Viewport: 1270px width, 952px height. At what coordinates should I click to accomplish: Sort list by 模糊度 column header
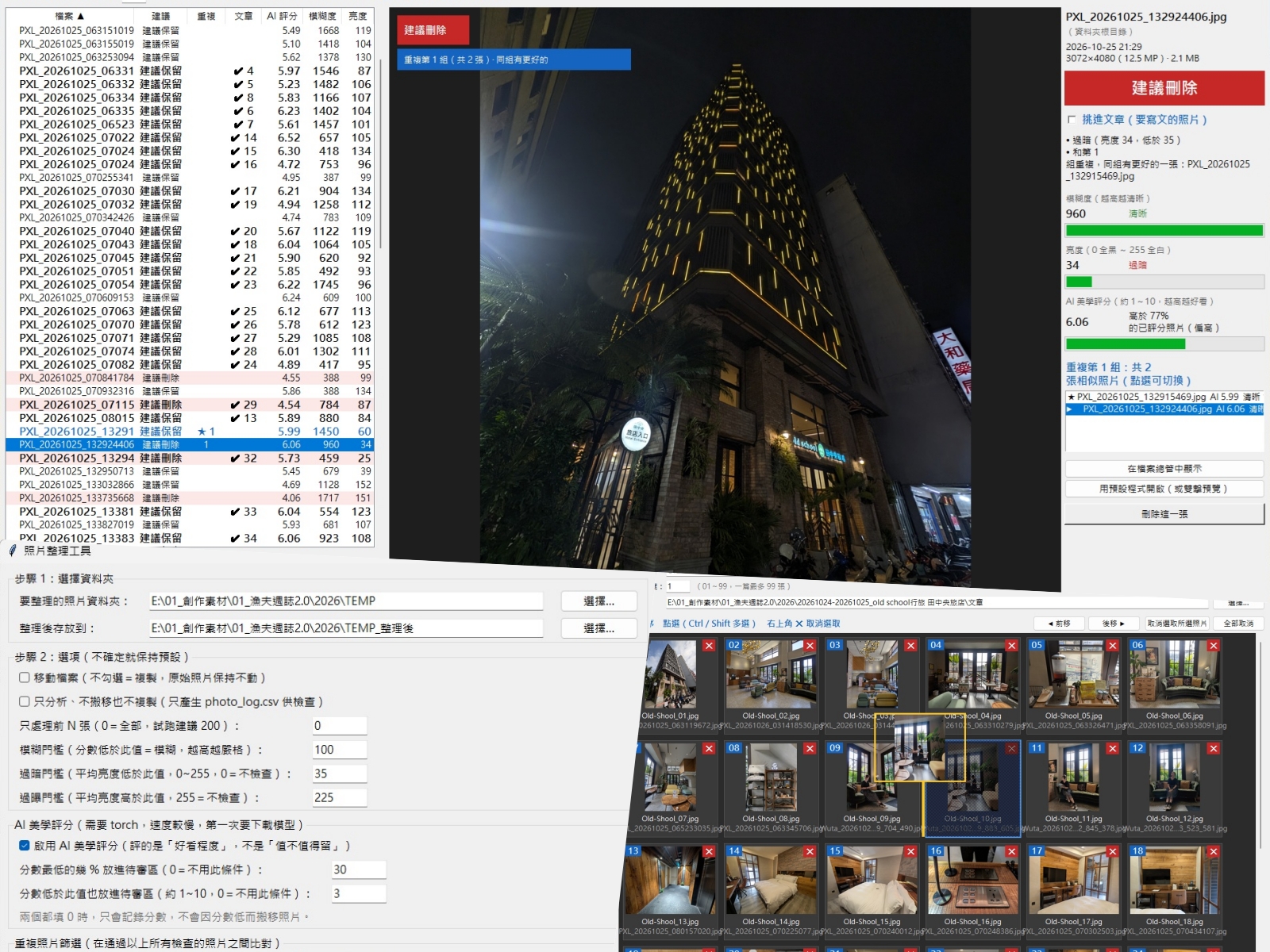click(x=322, y=16)
